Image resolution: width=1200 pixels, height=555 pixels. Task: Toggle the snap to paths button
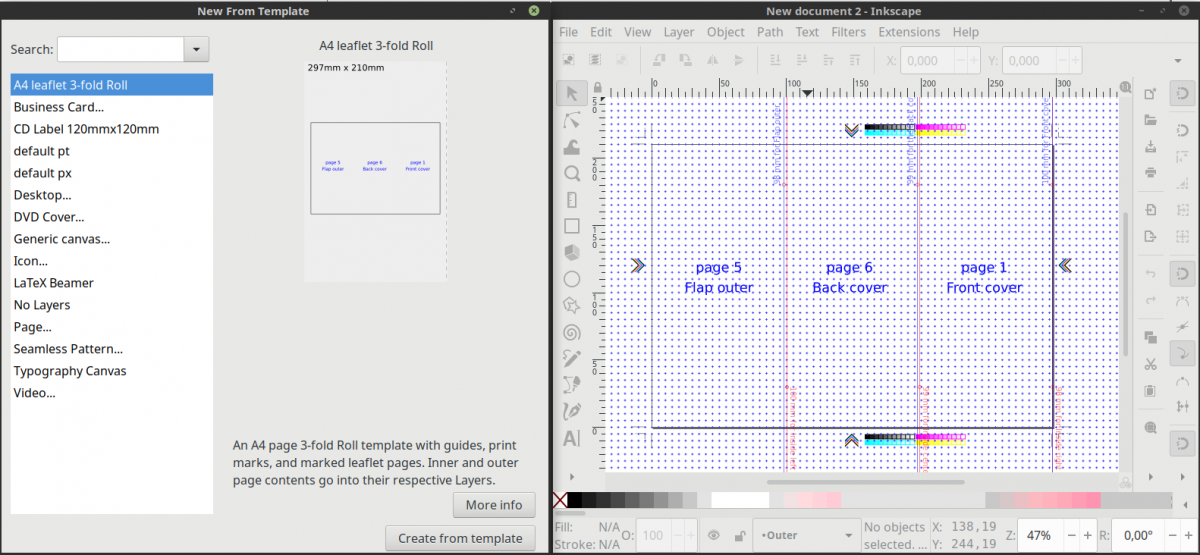coord(1183,352)
